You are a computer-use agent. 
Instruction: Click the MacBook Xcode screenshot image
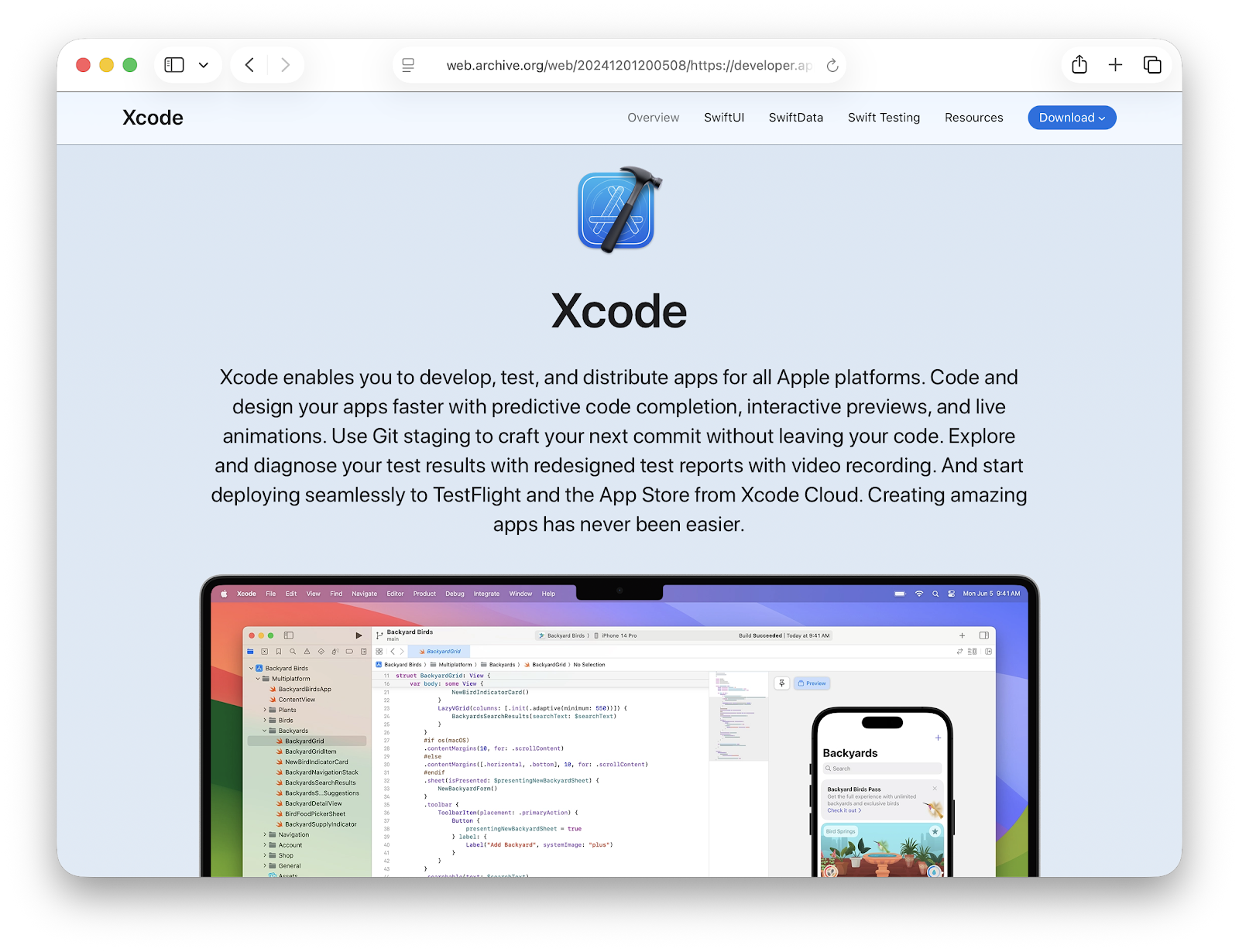pos(619,726)
